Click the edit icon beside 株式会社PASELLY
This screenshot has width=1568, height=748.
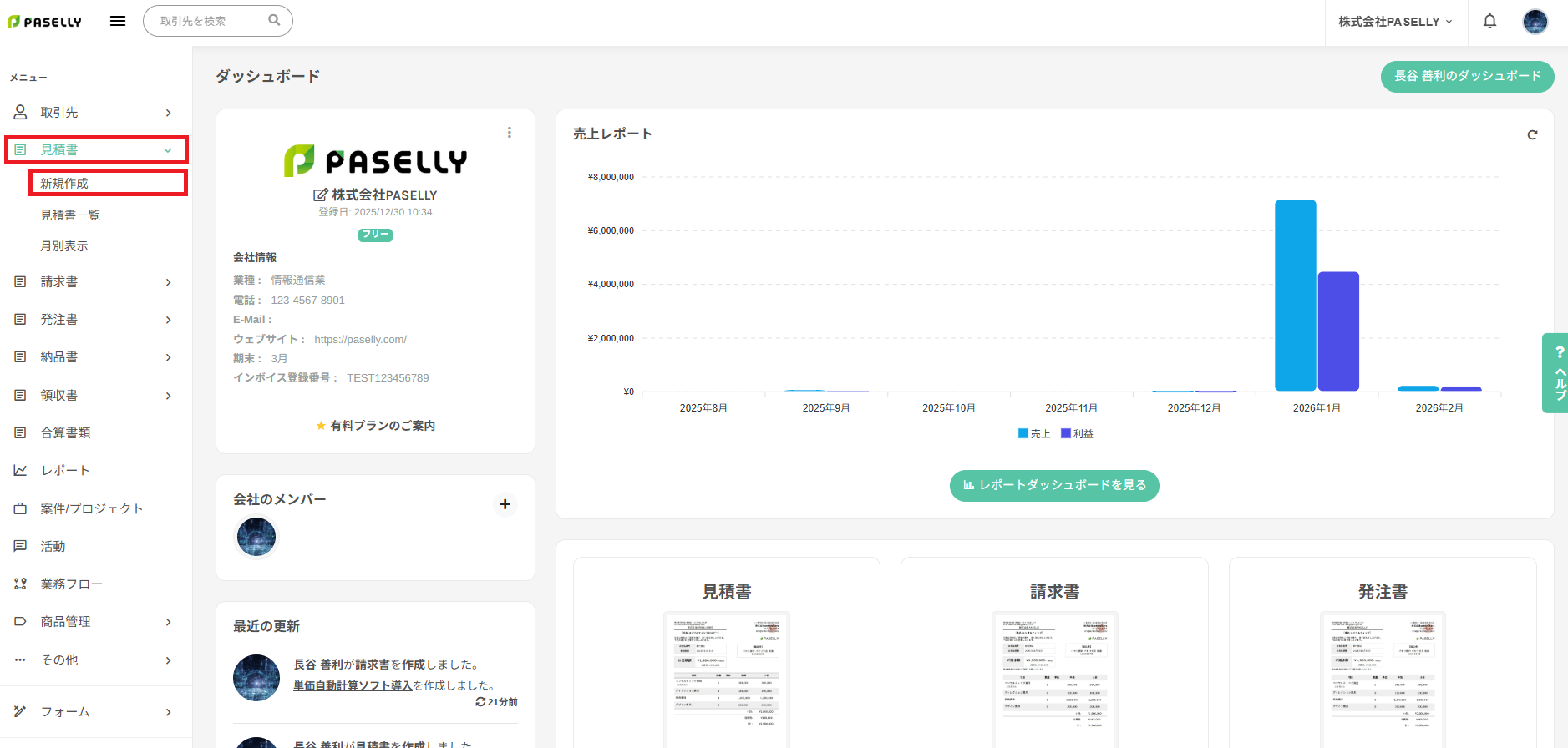(320, 195)
